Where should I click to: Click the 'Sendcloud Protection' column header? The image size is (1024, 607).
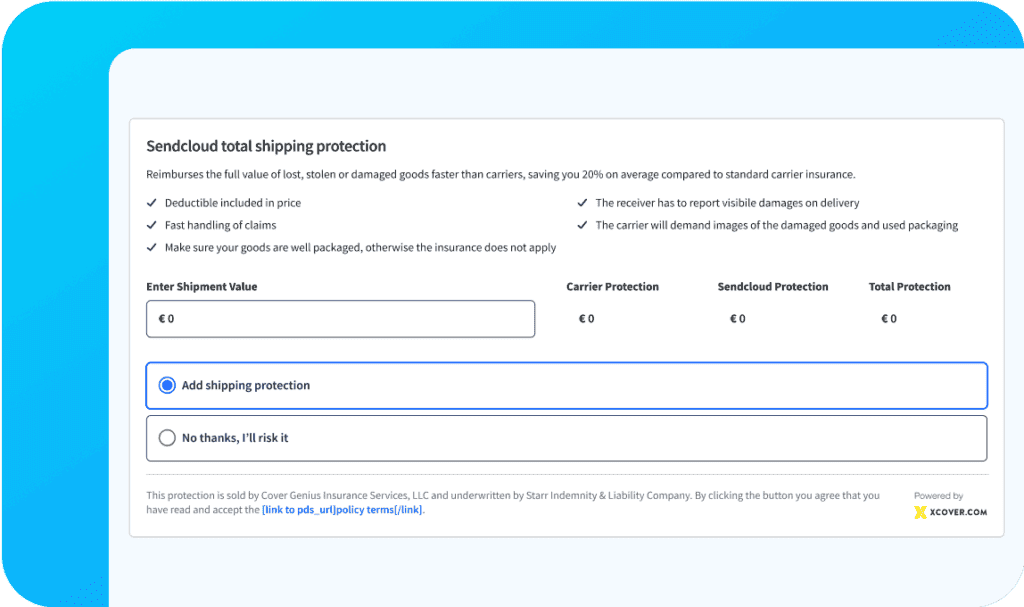(x=773, y=287)
